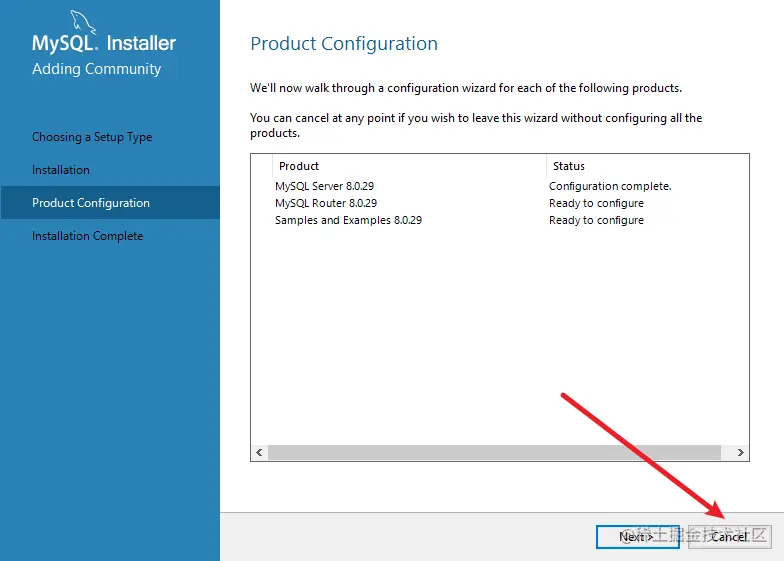Click the MySQL dolphin logo
The image size is (784, 561).
point(82,22)
